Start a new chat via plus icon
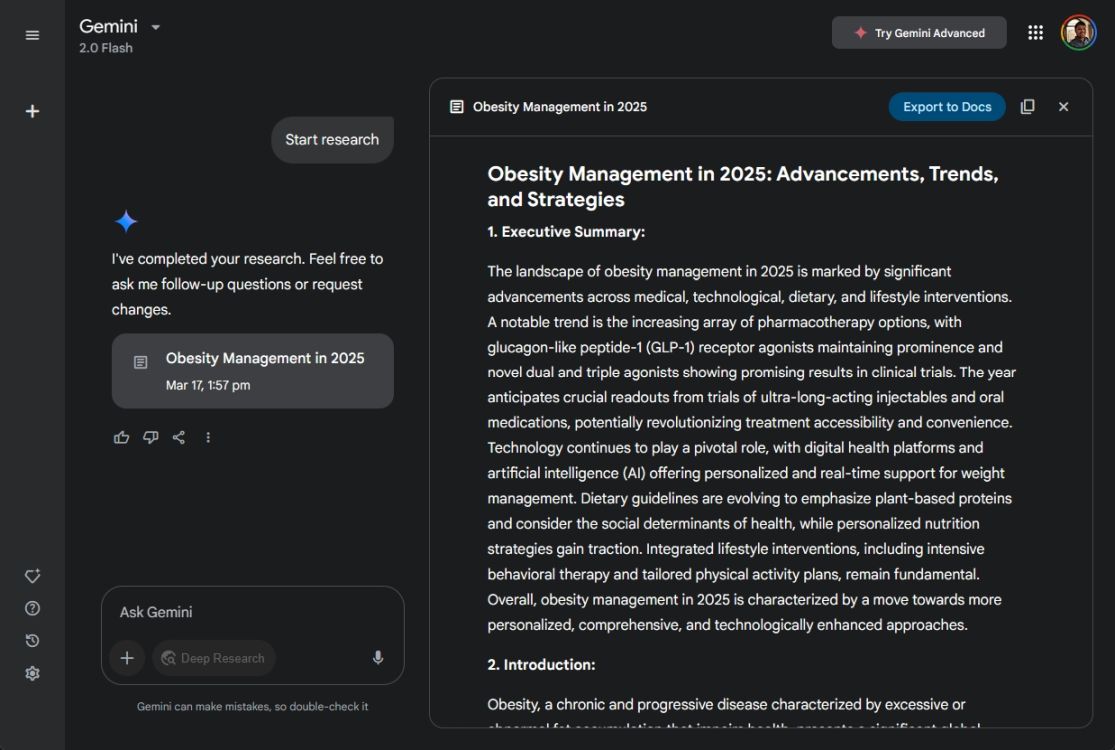The width and height of the screenshot is (1115, 750). pos(32,111)
